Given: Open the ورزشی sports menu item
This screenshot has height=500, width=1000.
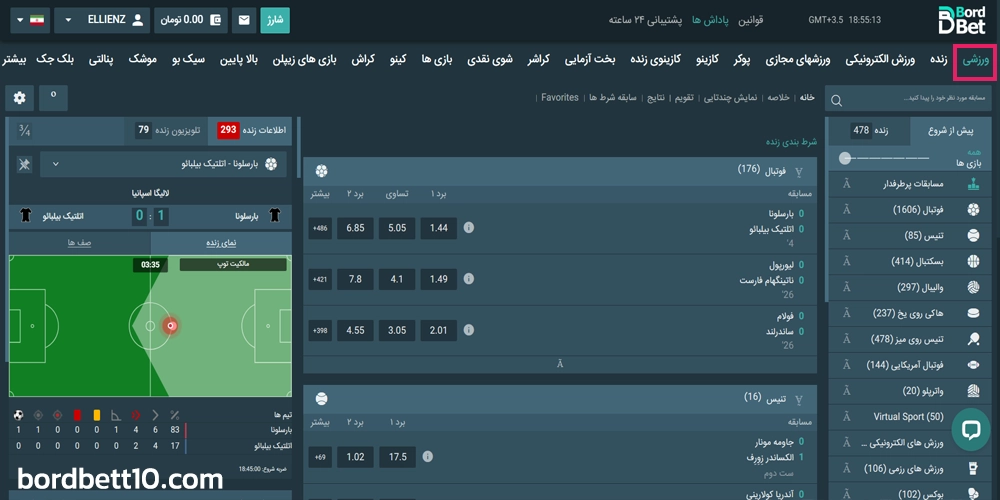Looking at the screenshot, I should click(974, 61).
